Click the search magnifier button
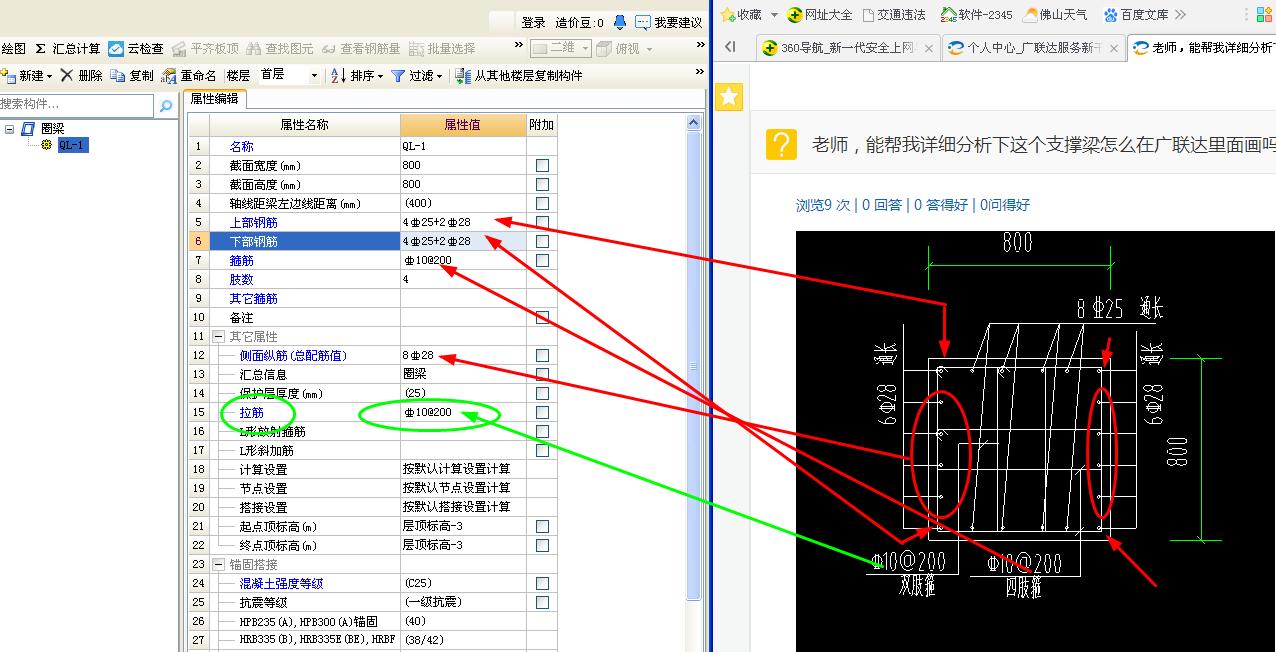Image resolution: width=1276 pixels, height=652 pixels. click(x=166, y=105)
